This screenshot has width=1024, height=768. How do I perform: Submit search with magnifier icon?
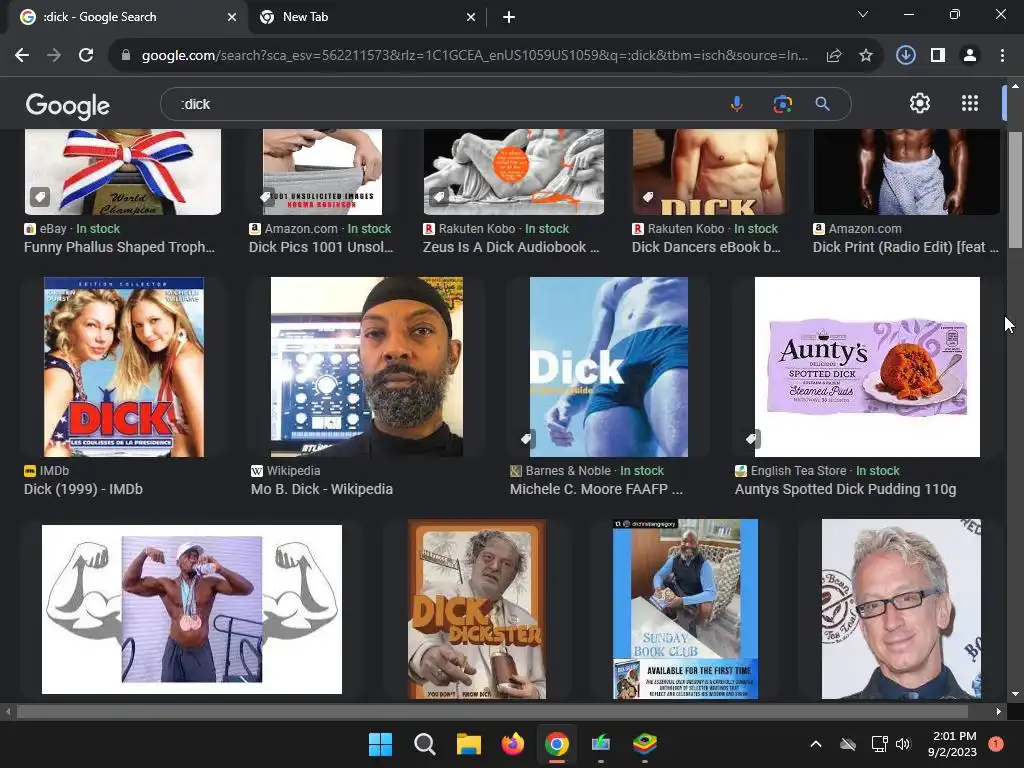(x=822, y=104)
